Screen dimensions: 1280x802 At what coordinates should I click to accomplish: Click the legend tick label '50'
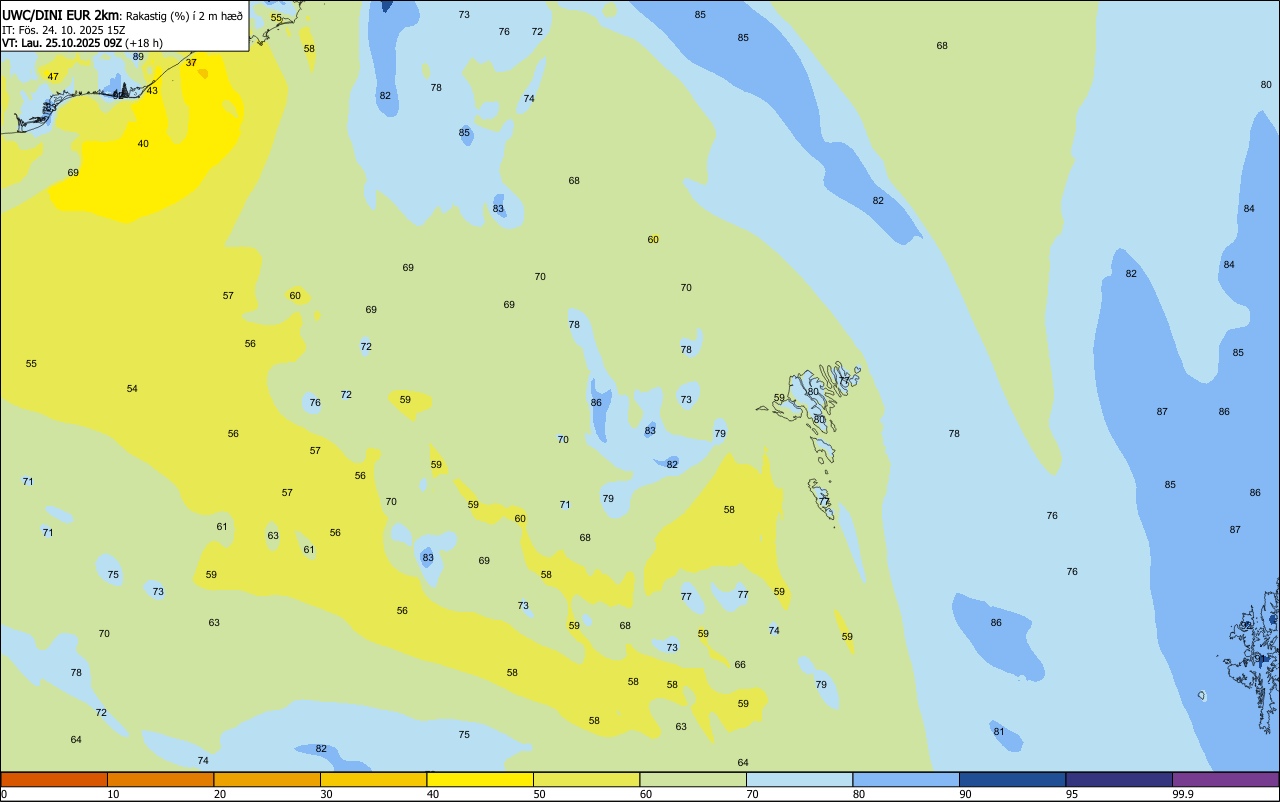point(539,794)
